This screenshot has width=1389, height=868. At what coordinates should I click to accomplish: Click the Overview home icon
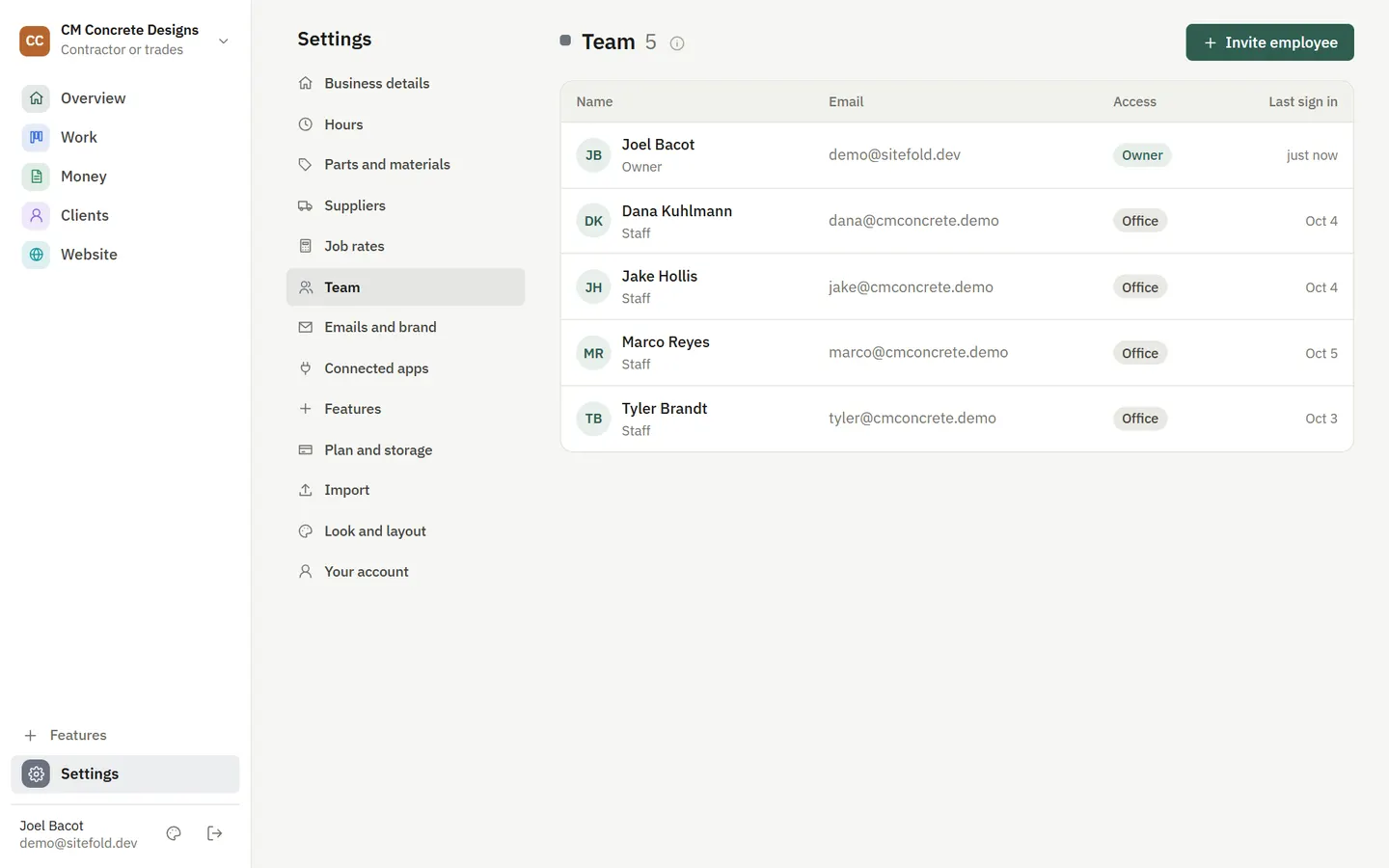point(36,98)
